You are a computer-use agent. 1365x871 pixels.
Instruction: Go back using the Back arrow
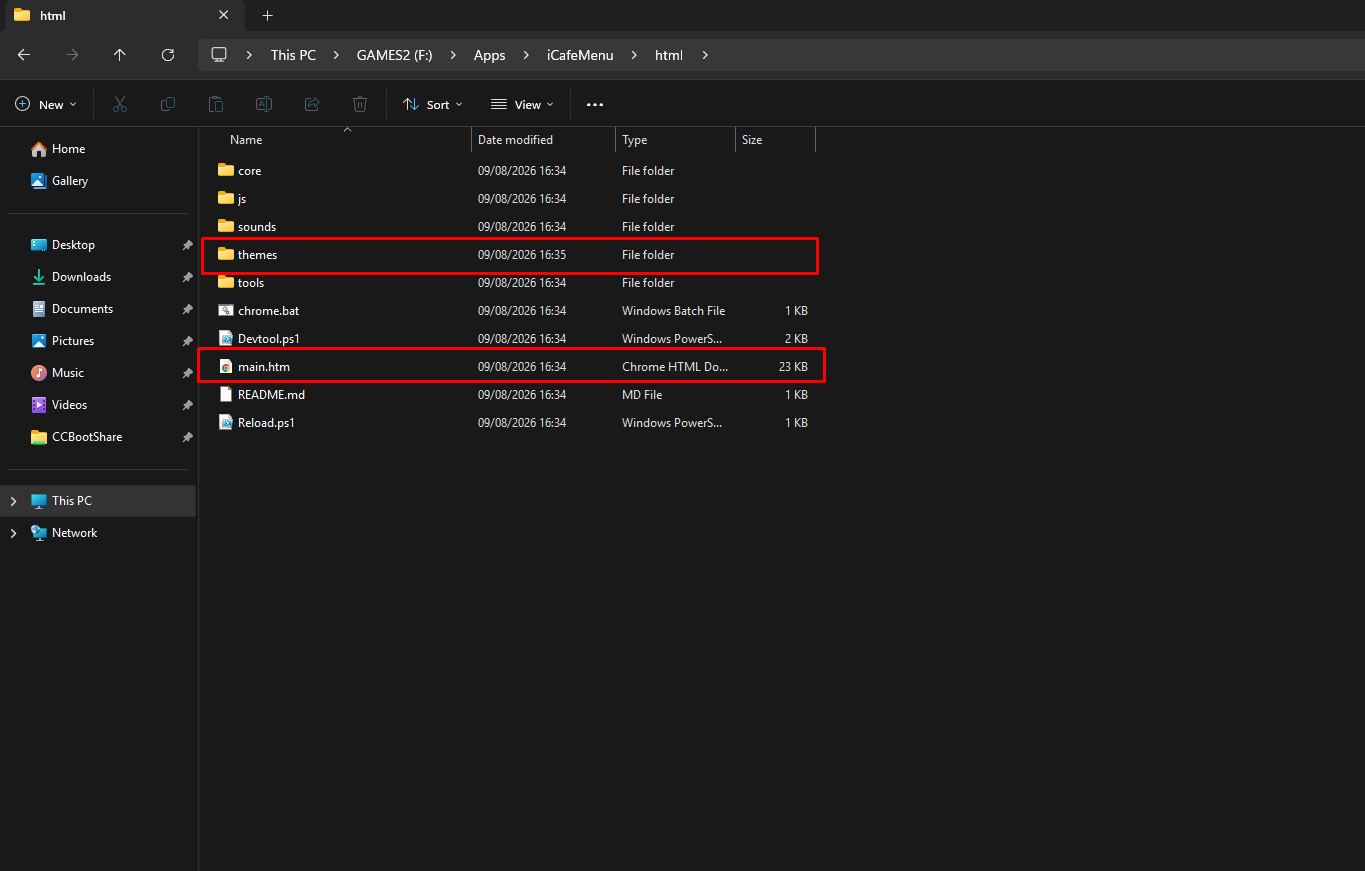click(24, 55)
